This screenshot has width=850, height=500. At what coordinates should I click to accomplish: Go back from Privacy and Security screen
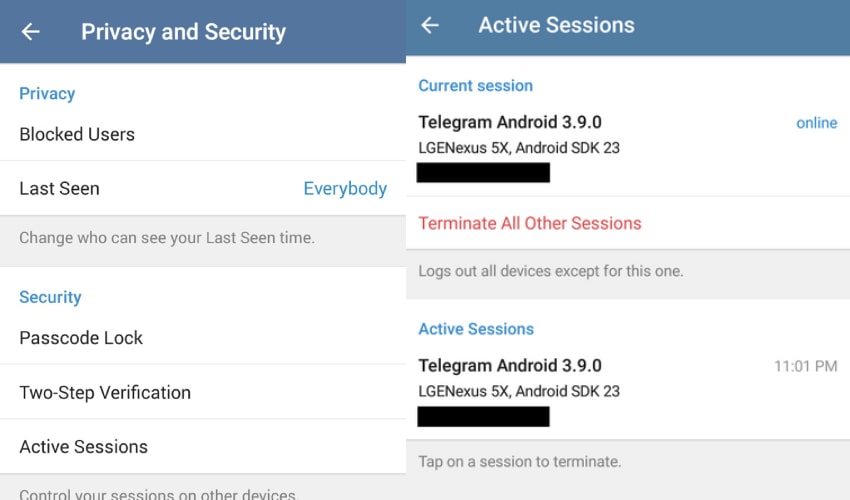point(30,31)
